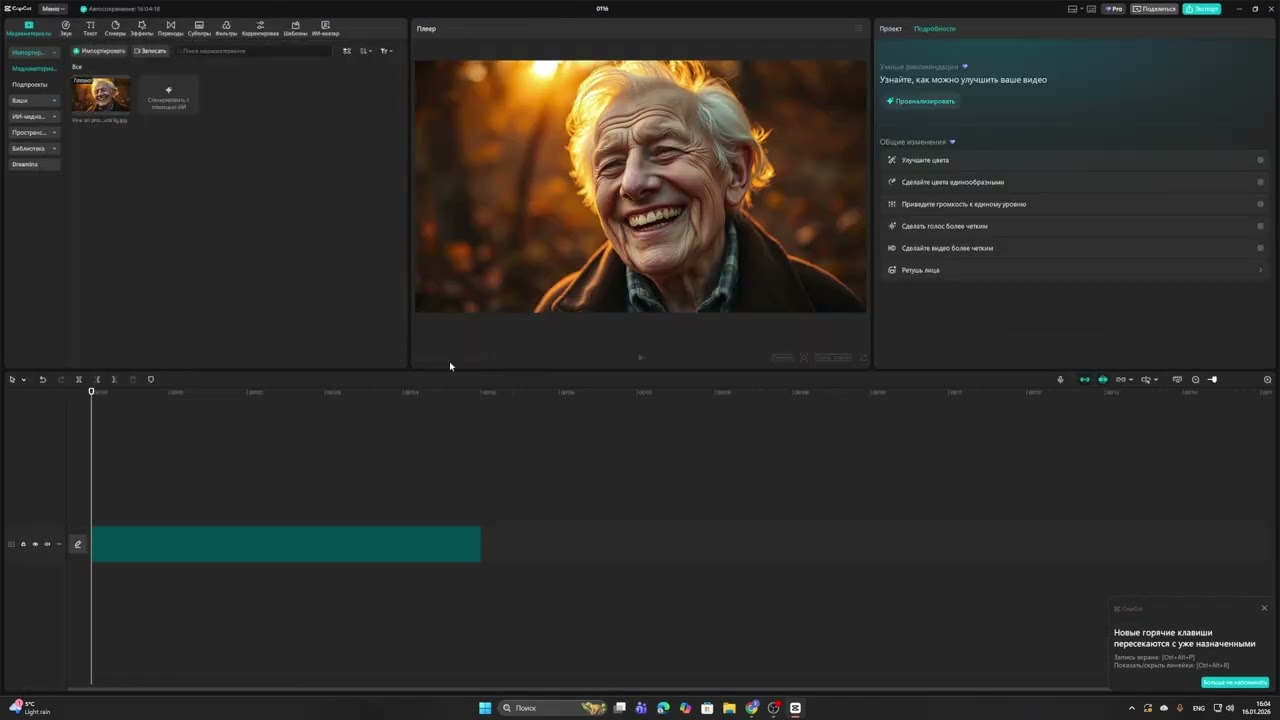
Task: Toggle the green main track magnet
Action: [1084, 380]
